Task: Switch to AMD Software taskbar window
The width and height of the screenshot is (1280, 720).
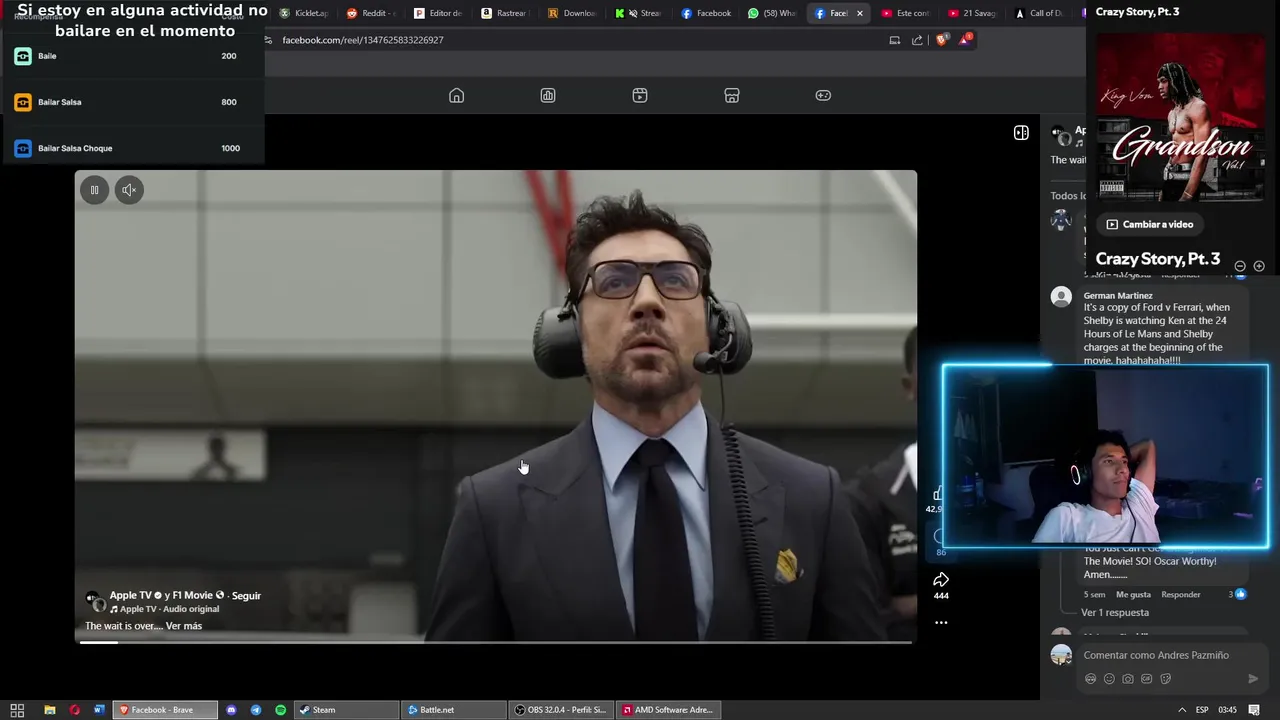Action: coord(668,710)
